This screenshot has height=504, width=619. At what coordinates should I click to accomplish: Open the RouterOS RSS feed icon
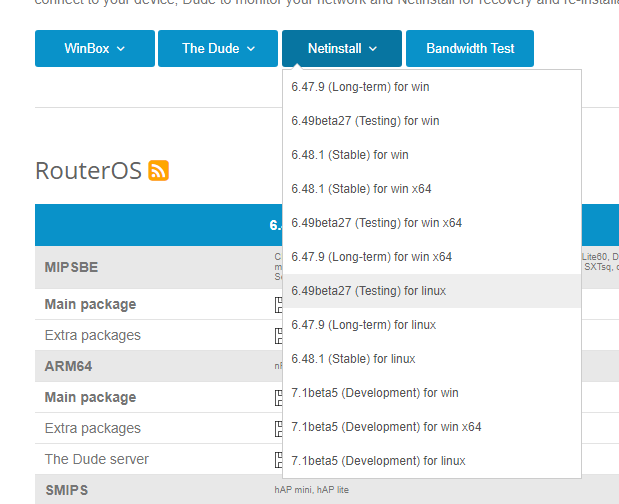point(159,170)
